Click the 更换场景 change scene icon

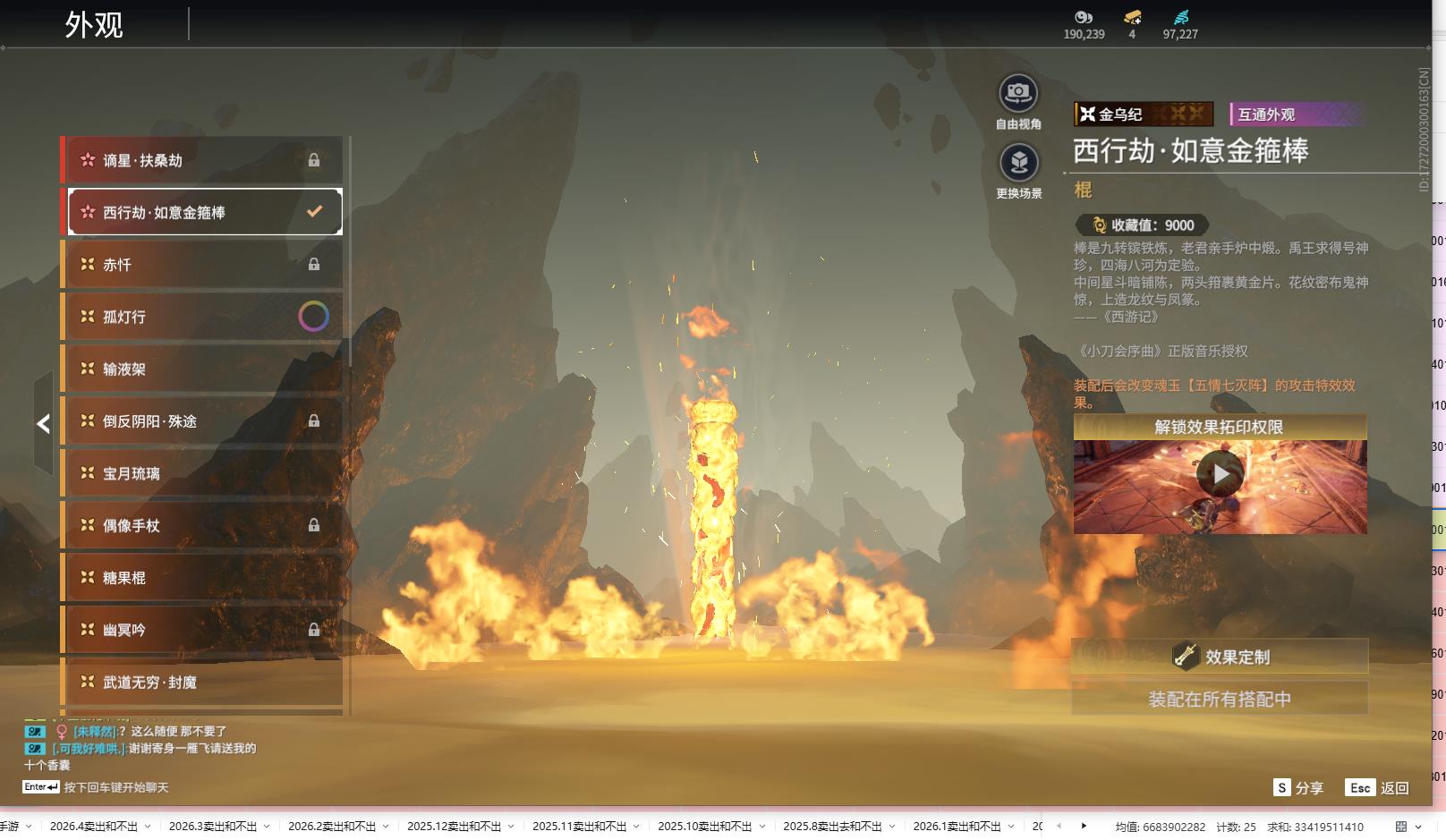(x=1018, y=163)
